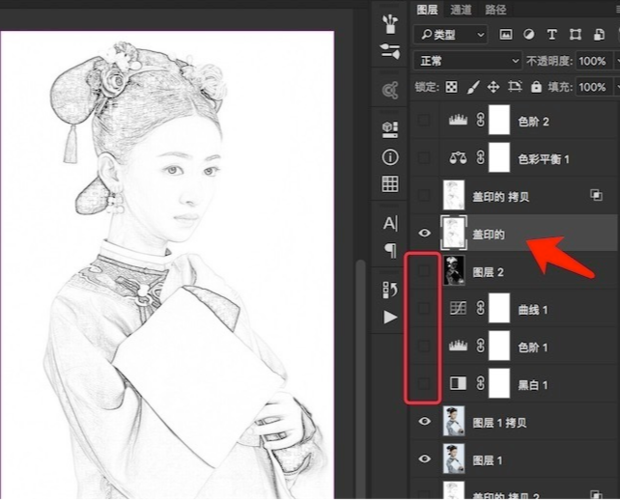Viewport: 620px width, 500px height.
Task: Show the 色彩平衡 1 layer
Action: 424,158
